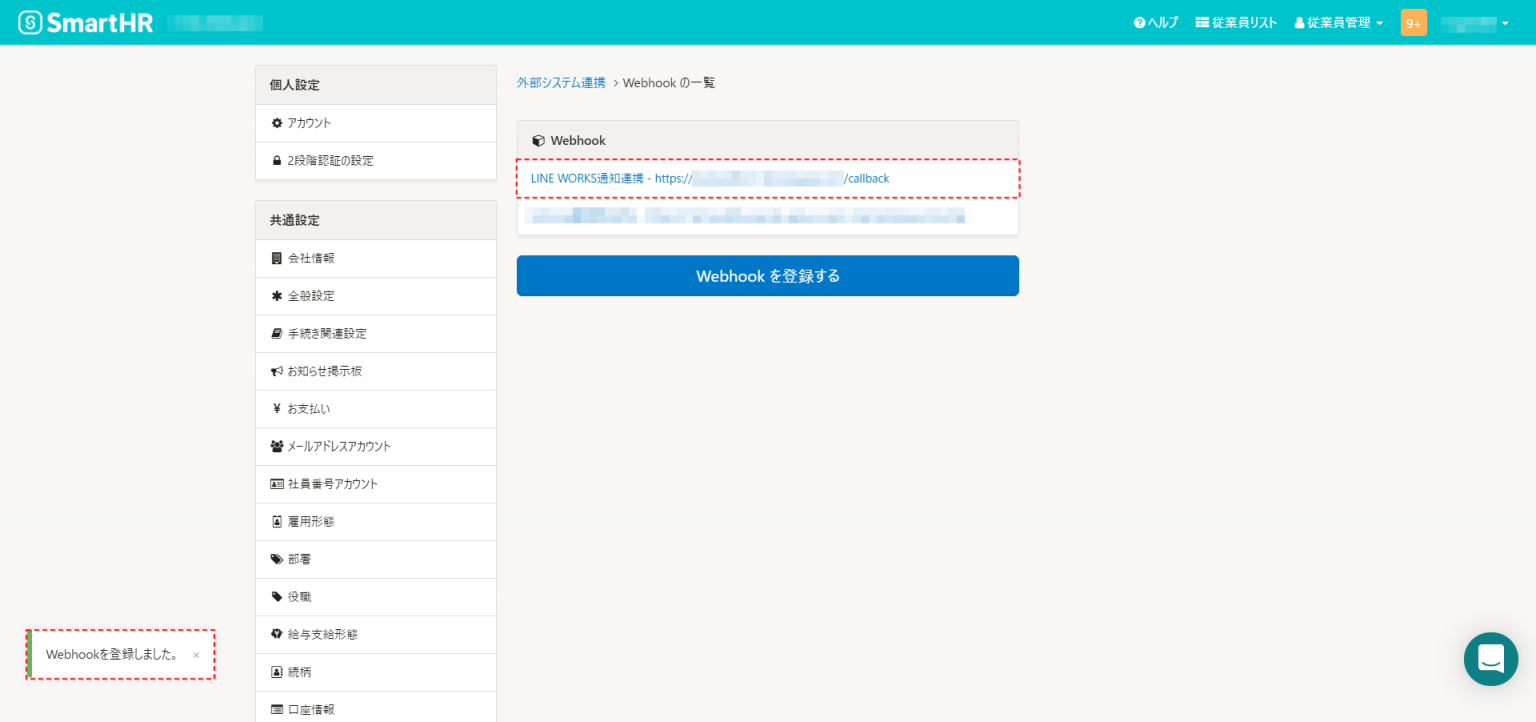
Task: Click the badge icon next to 雇用形態
Action: [277, 521]
